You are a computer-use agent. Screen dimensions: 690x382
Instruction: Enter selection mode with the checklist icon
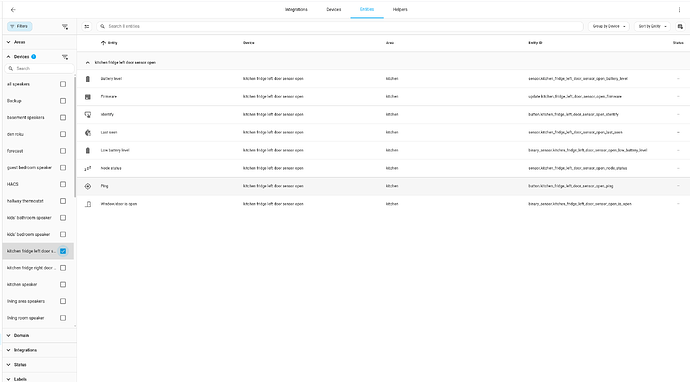tap(87, 26)
